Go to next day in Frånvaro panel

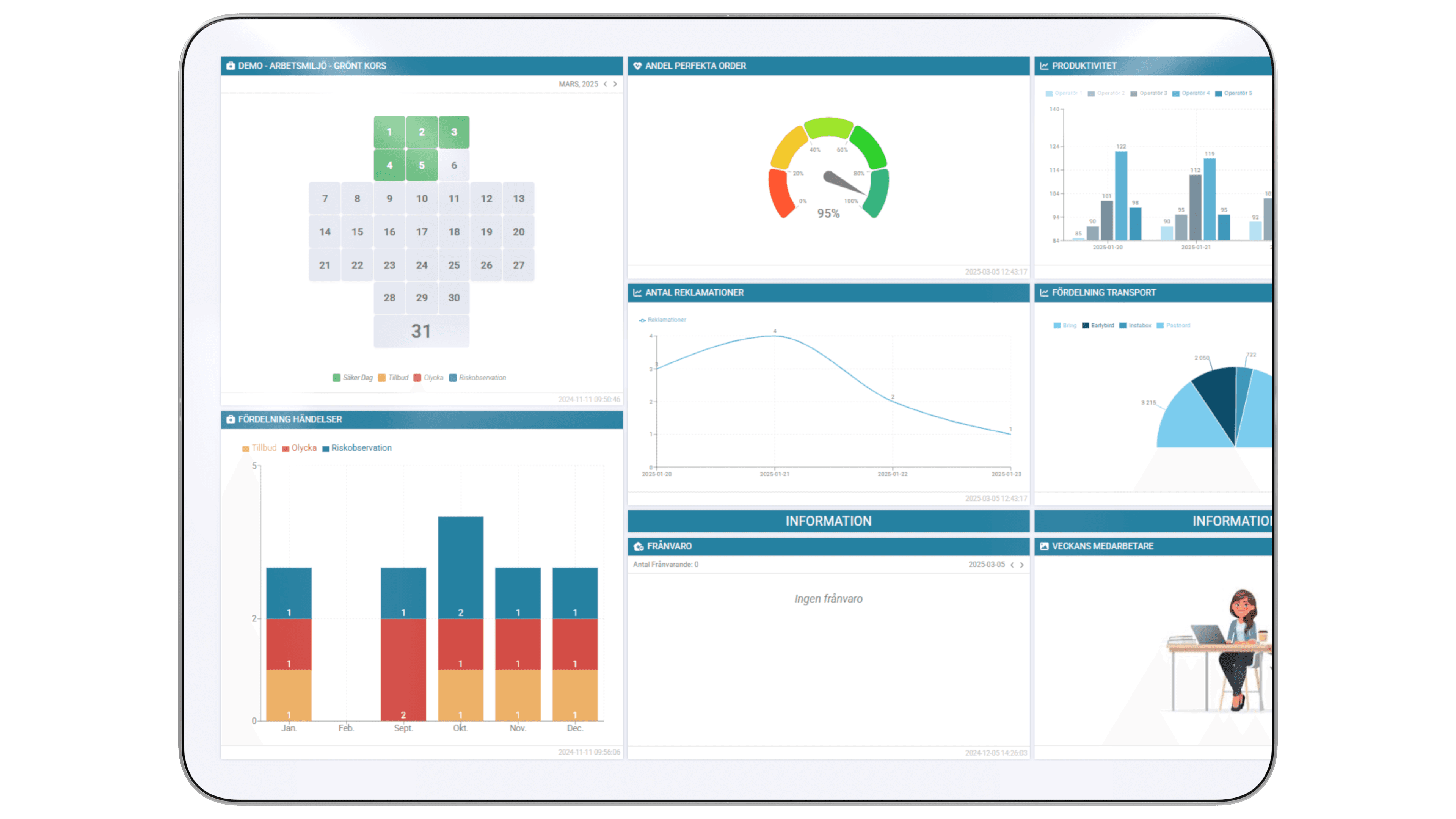tap(1022, 565)
